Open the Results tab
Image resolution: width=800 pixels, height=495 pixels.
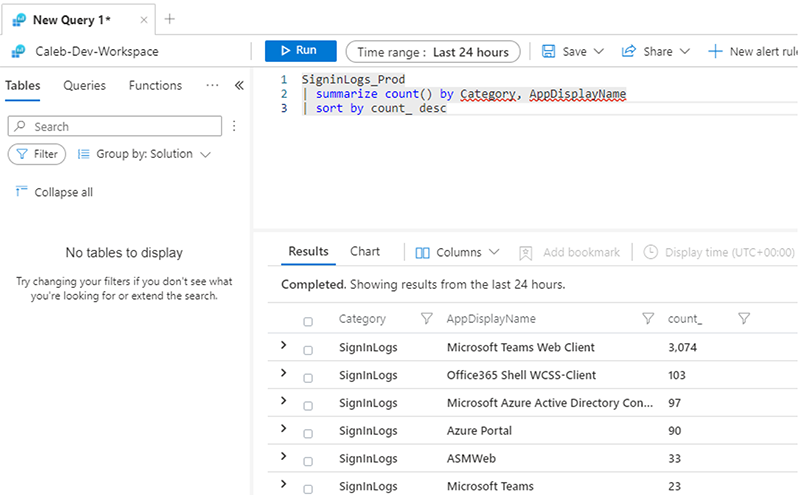tap(308, 251)
